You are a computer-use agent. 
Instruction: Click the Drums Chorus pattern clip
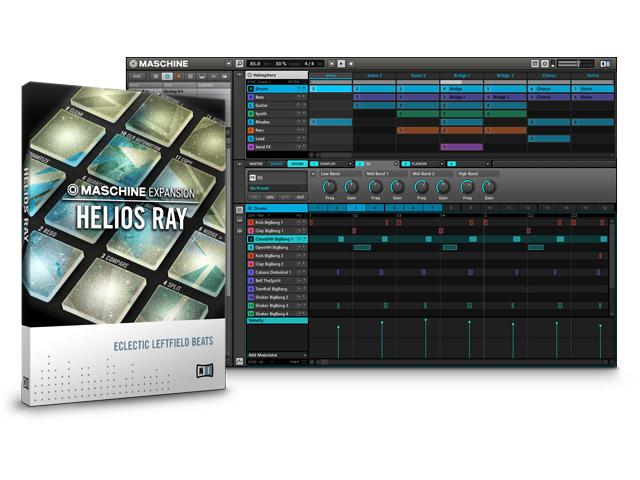pyautogui.click(x=549, y=89)
